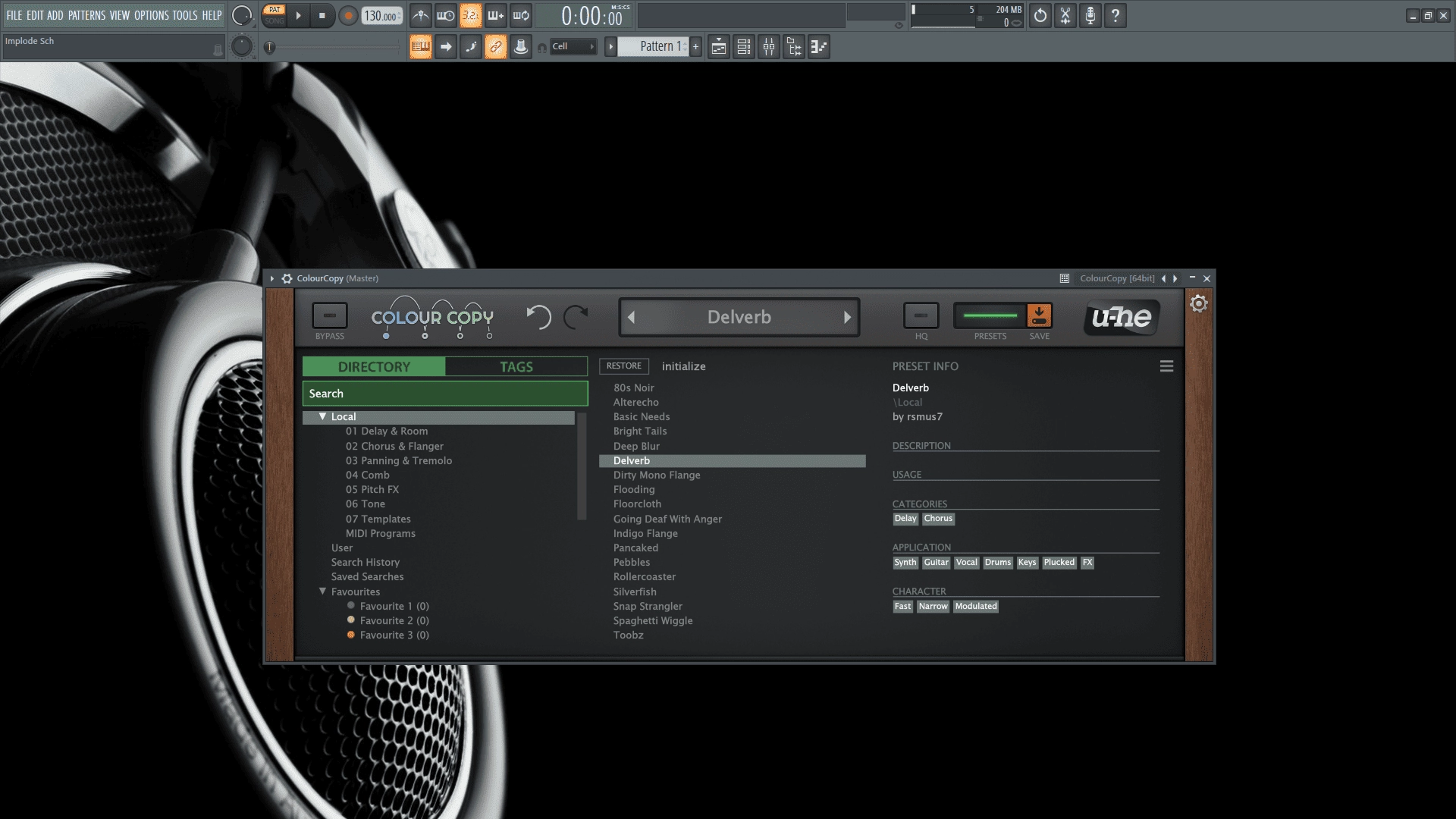1456x819 pixels.
Task: Toggle loop recording icon
Action: pos(521,15)
